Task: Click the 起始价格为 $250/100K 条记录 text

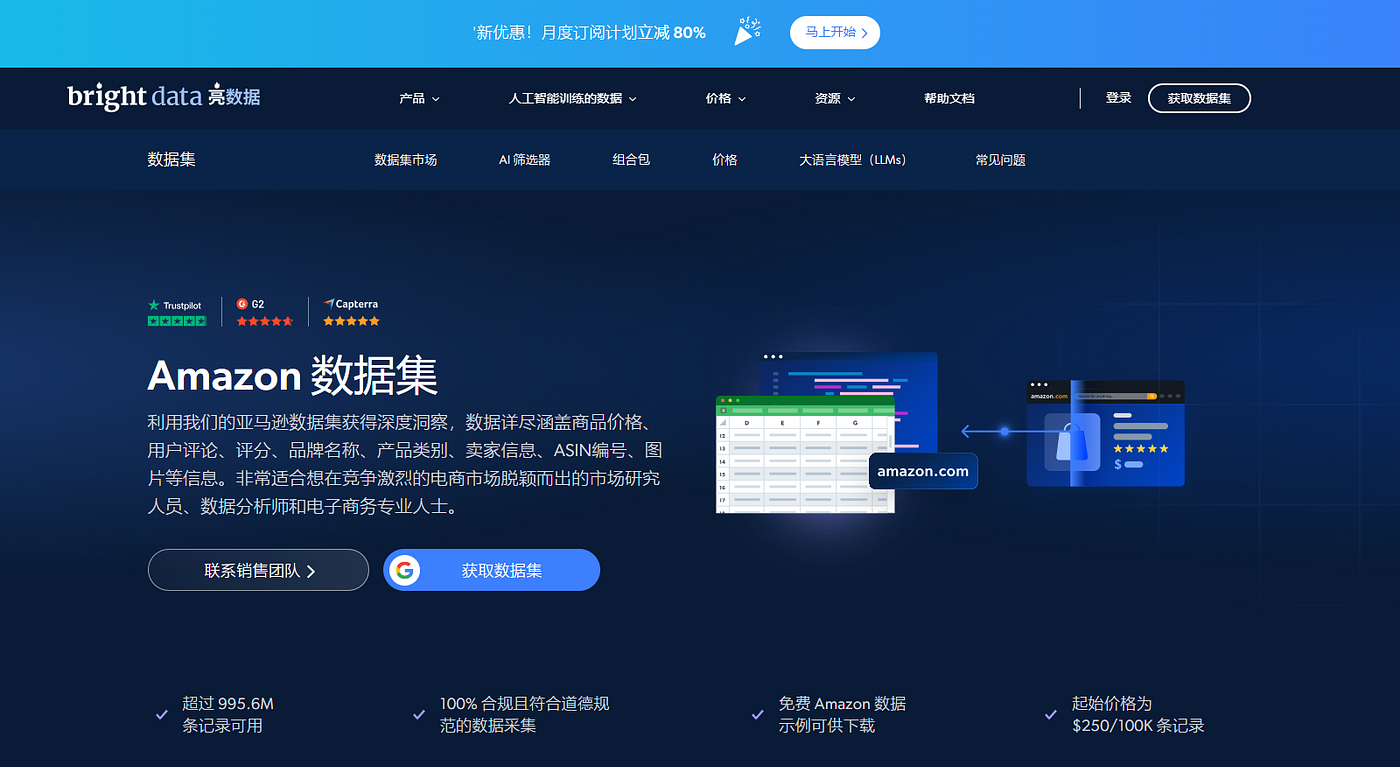Action: tap(1138, 715)
